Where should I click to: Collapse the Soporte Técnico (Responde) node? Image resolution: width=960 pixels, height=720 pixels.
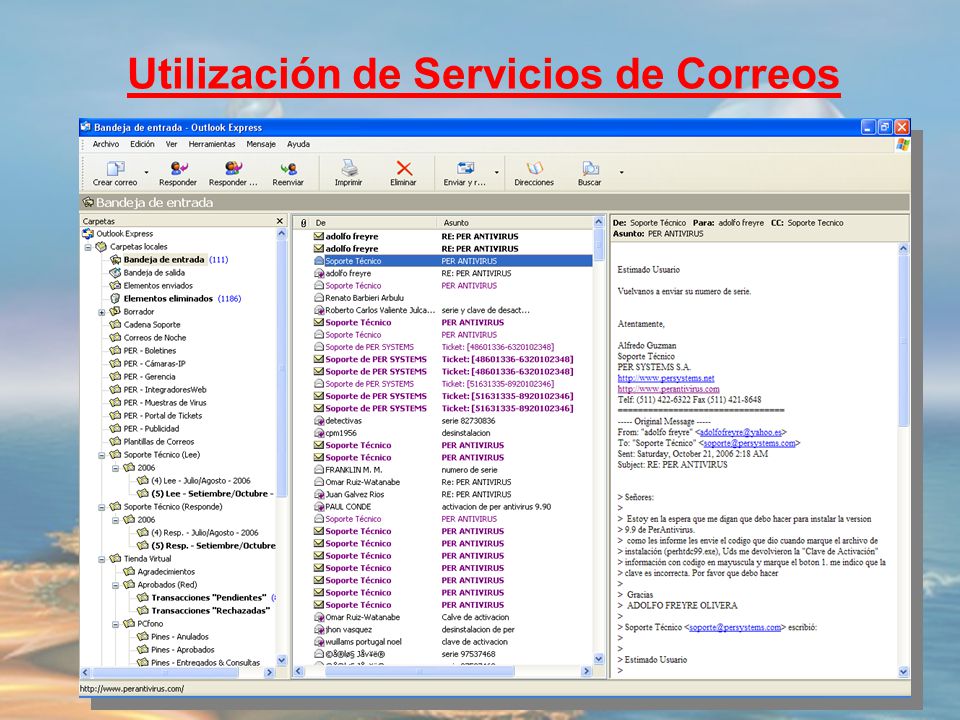click(x=102, y=508)
